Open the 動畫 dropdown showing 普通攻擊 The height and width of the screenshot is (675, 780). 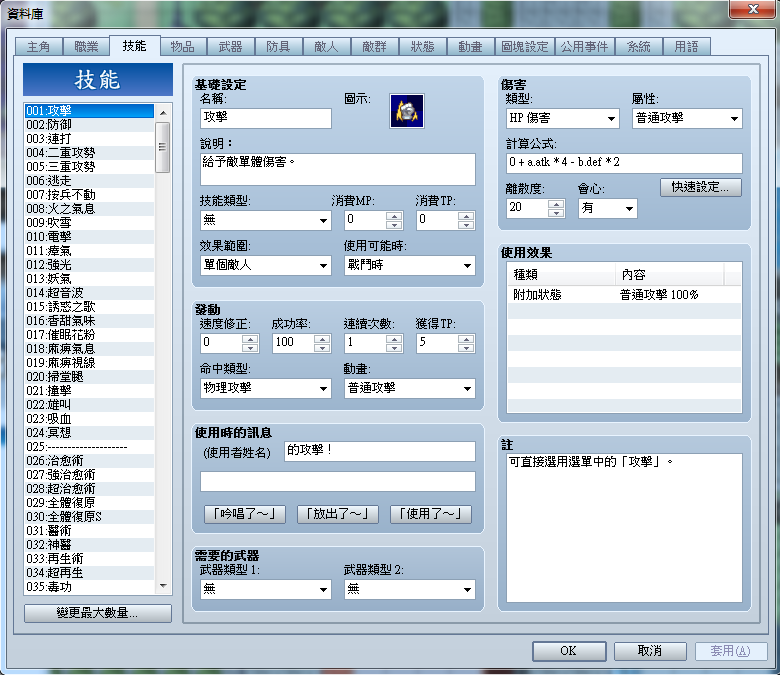(x=409, y=388)
